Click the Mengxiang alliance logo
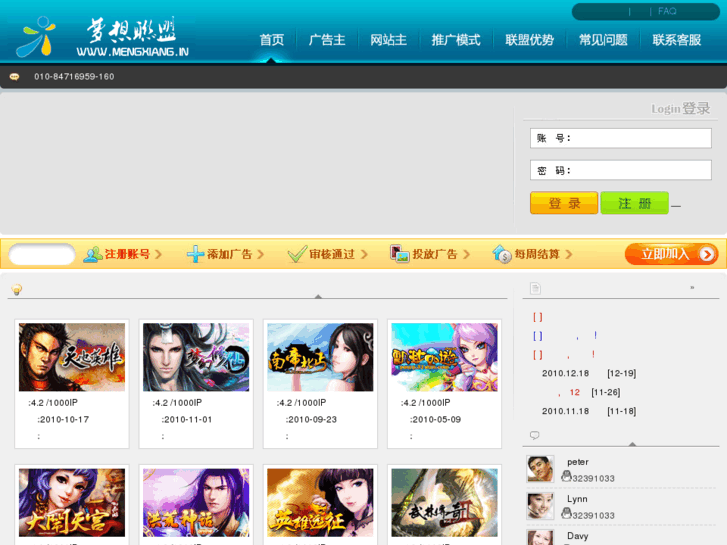 click(102, 37)
